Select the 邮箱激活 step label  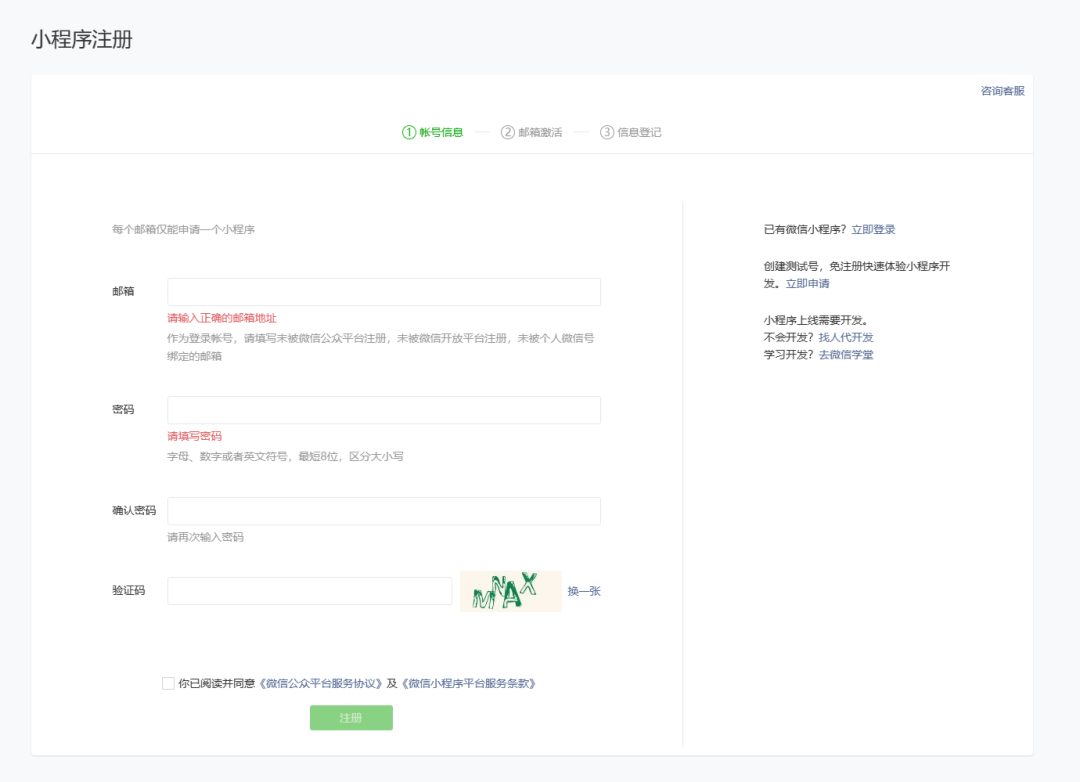[543, 131]
